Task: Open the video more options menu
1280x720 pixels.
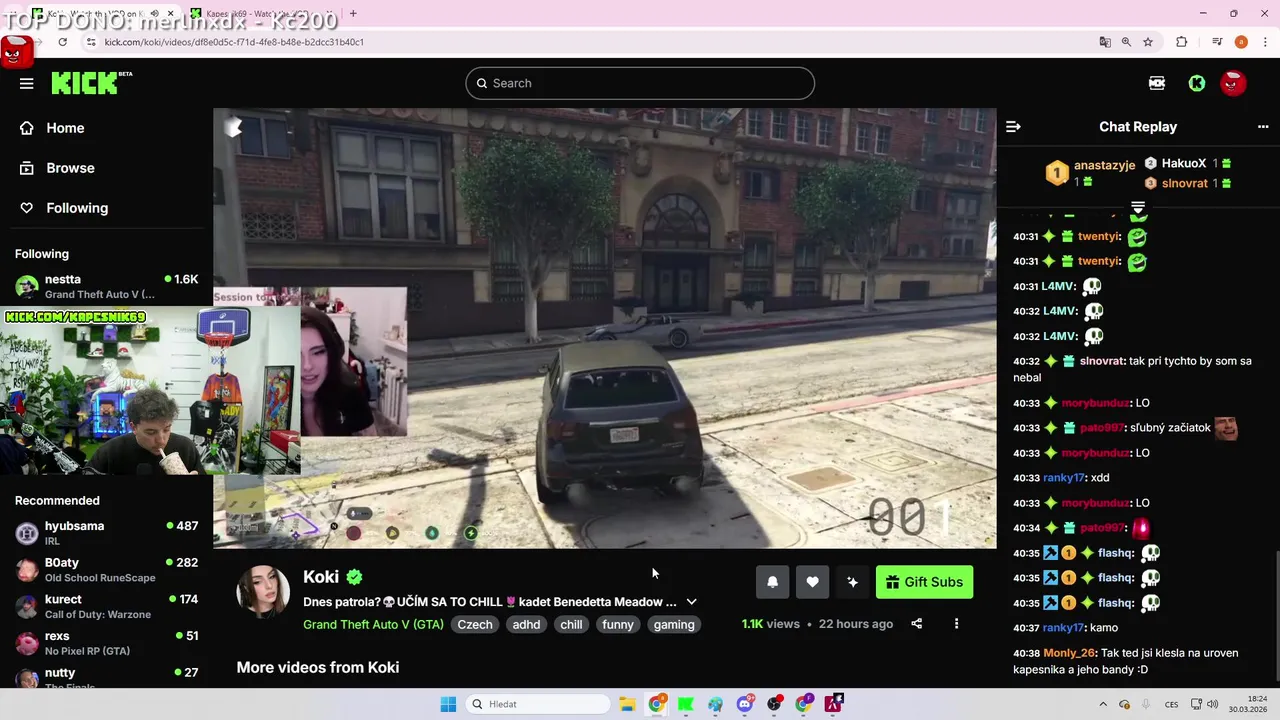Action: pyautogui.click(x=956, y=624)
